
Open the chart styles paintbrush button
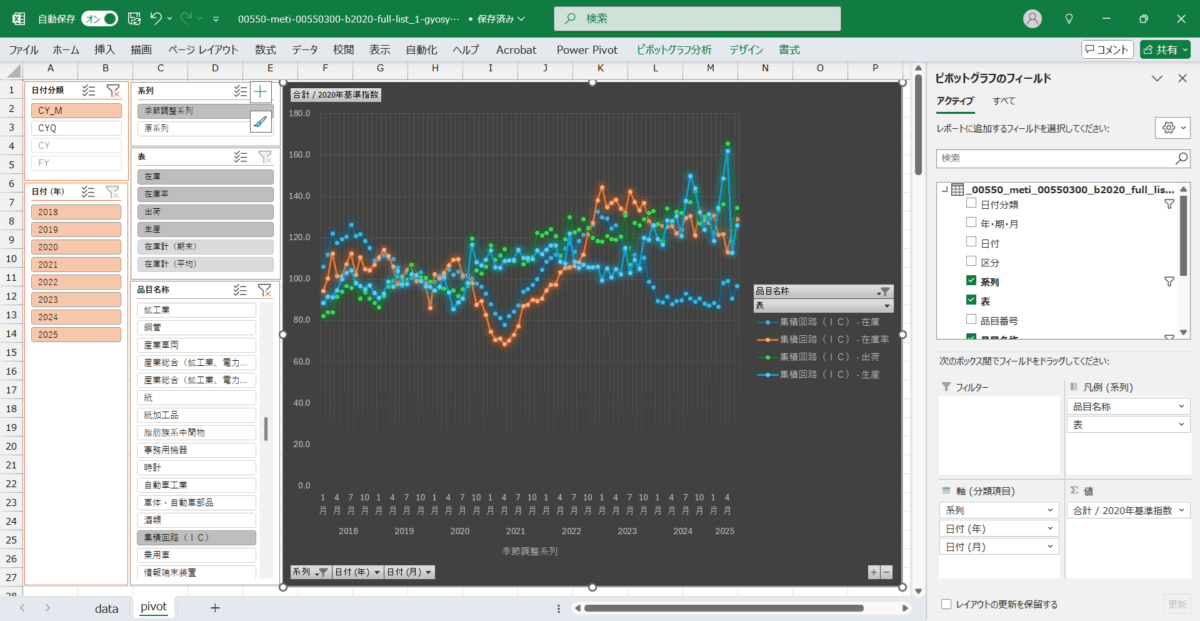260,121
